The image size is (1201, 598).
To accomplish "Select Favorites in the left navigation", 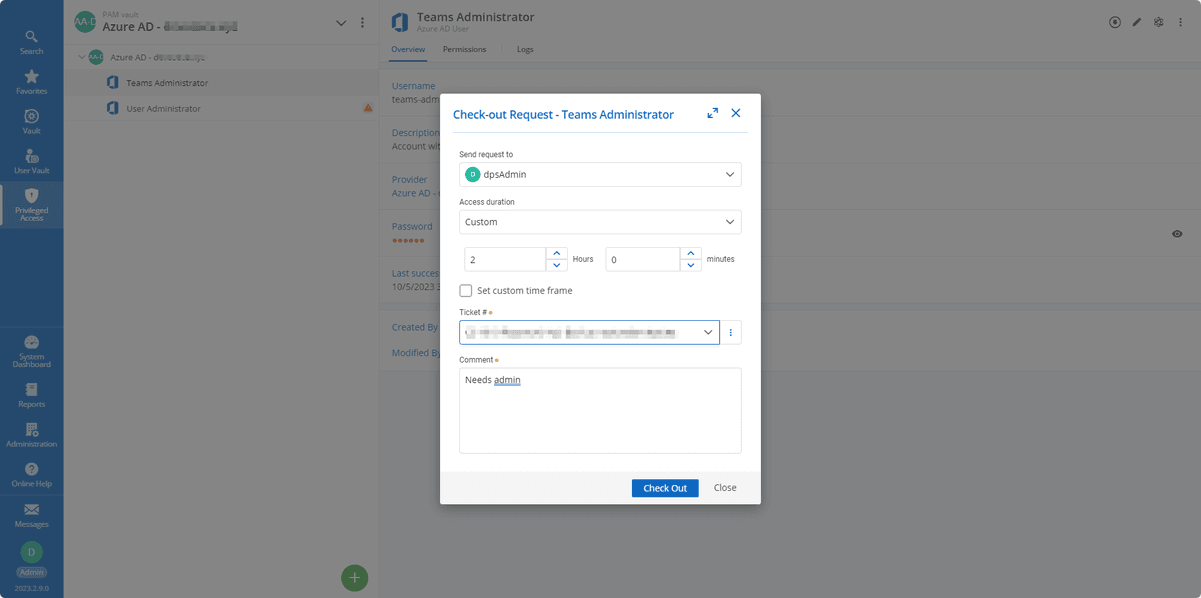I will (x=31, y=80).
